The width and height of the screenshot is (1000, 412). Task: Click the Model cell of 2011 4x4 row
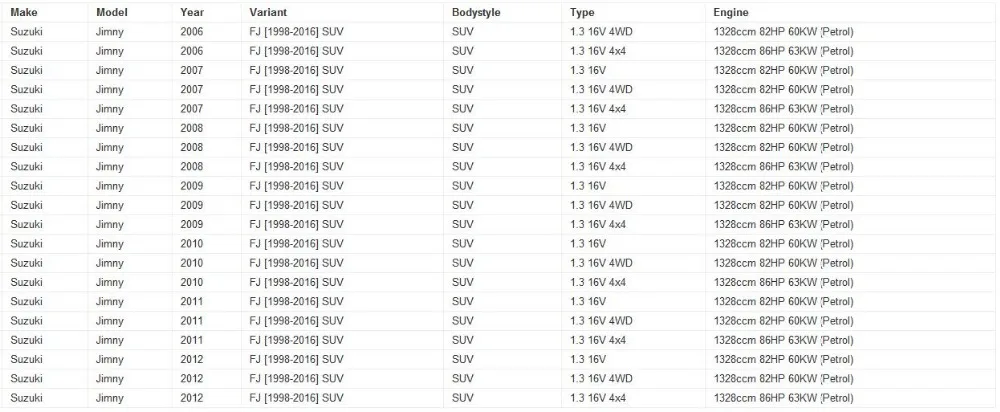pyautogui.click(x=130, y=340)
